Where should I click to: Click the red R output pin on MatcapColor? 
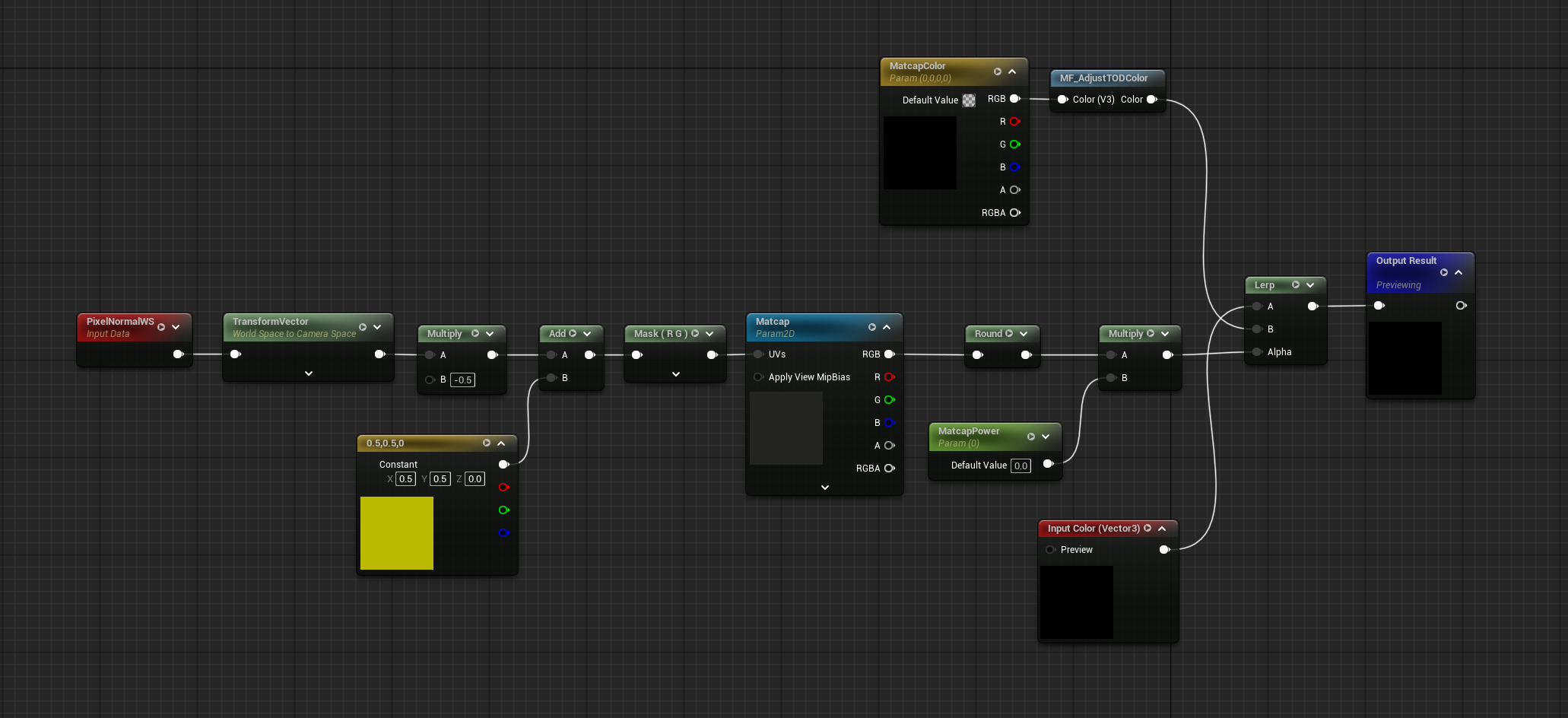(x=1013, y=121)
